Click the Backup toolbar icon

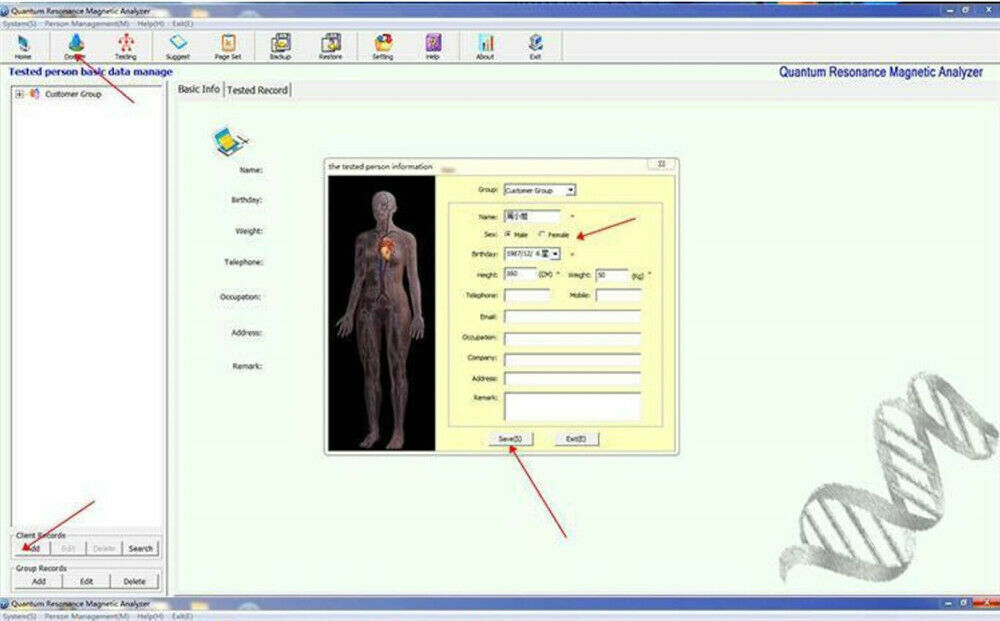(x=280, y=46)
